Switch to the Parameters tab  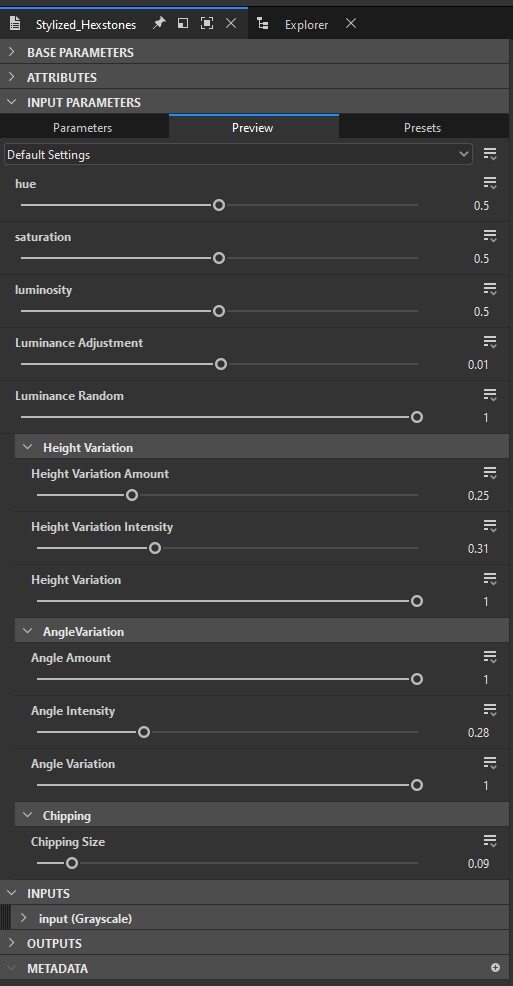pyautogui.click(x=82, y=128)
